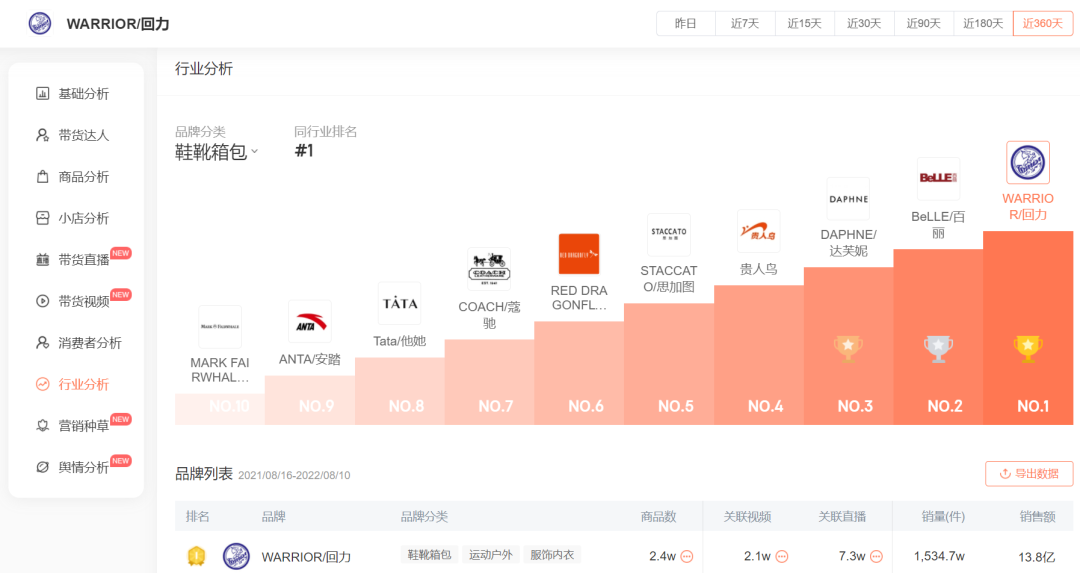Viewport: 1080px width, 573px height.
Task: Click the #1 industry rank value
Action: pyautogui.click(x=304, y=151)
